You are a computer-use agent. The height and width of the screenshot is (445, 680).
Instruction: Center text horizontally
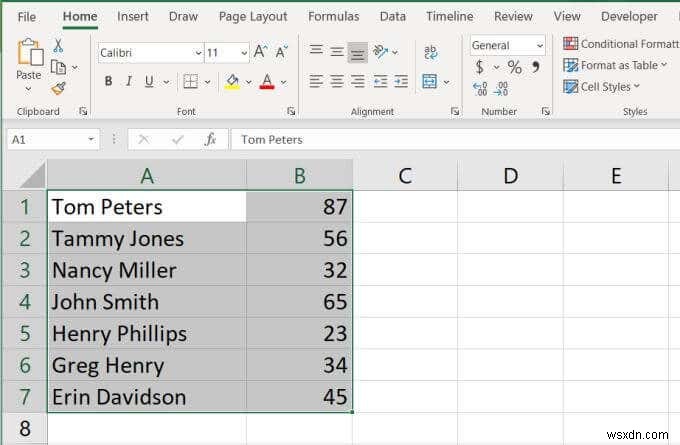pyautogui.click(x=337, y=81)
